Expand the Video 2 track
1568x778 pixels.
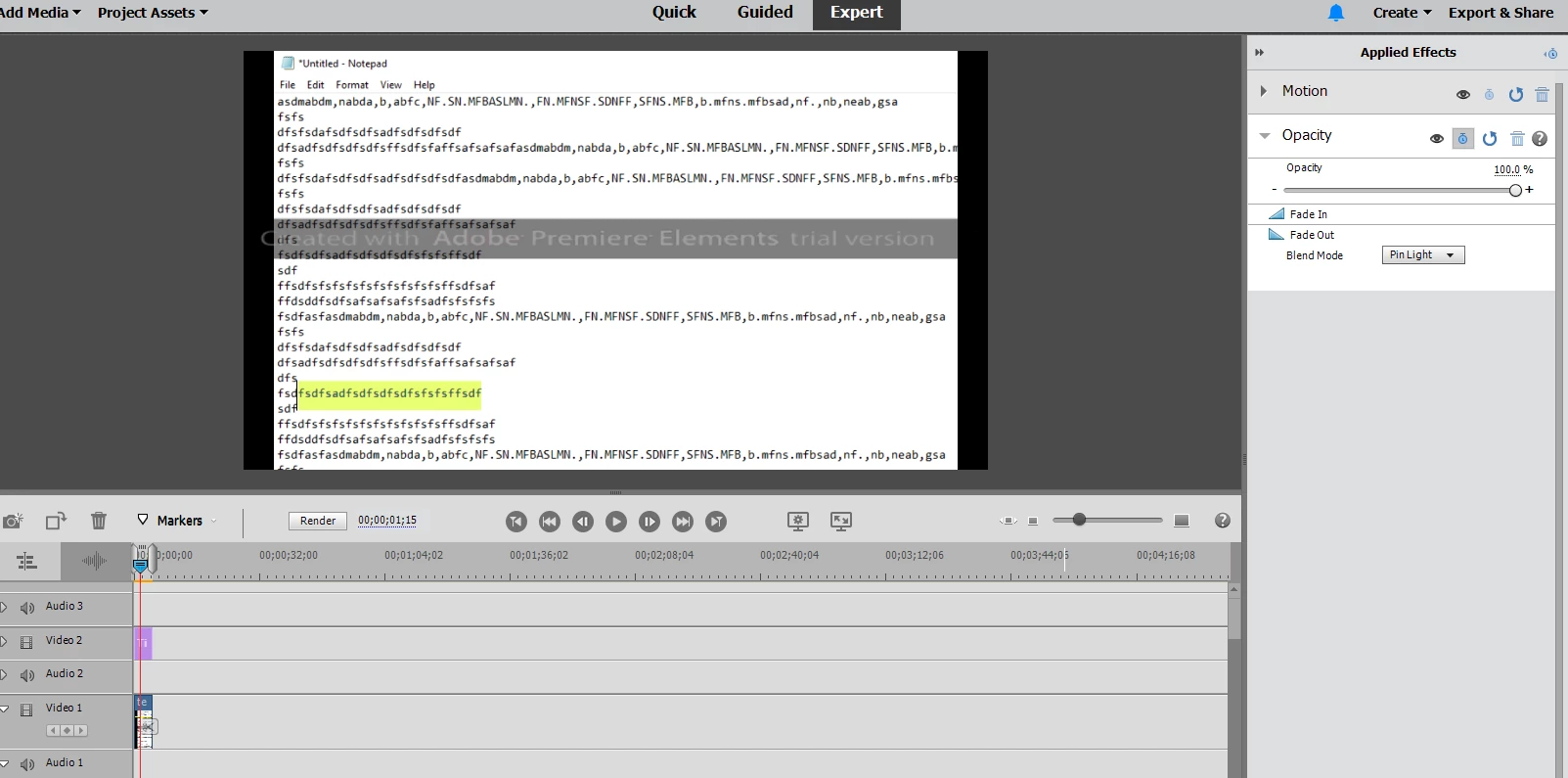pyautogui.click(x=4, y=642)
